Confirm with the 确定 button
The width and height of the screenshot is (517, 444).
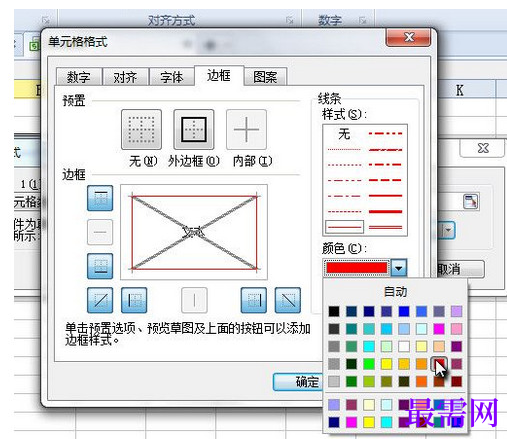point(298,382)
